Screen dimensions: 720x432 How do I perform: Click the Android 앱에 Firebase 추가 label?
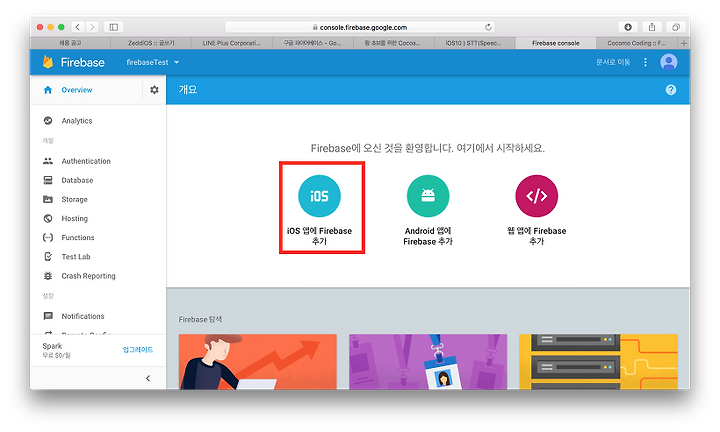428,236
